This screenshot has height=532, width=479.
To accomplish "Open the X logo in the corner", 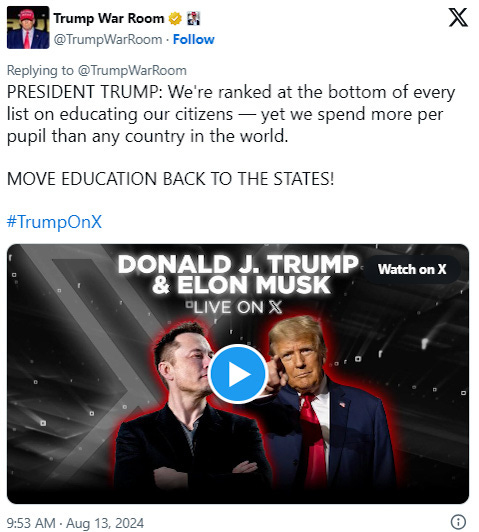I will 458,17.
